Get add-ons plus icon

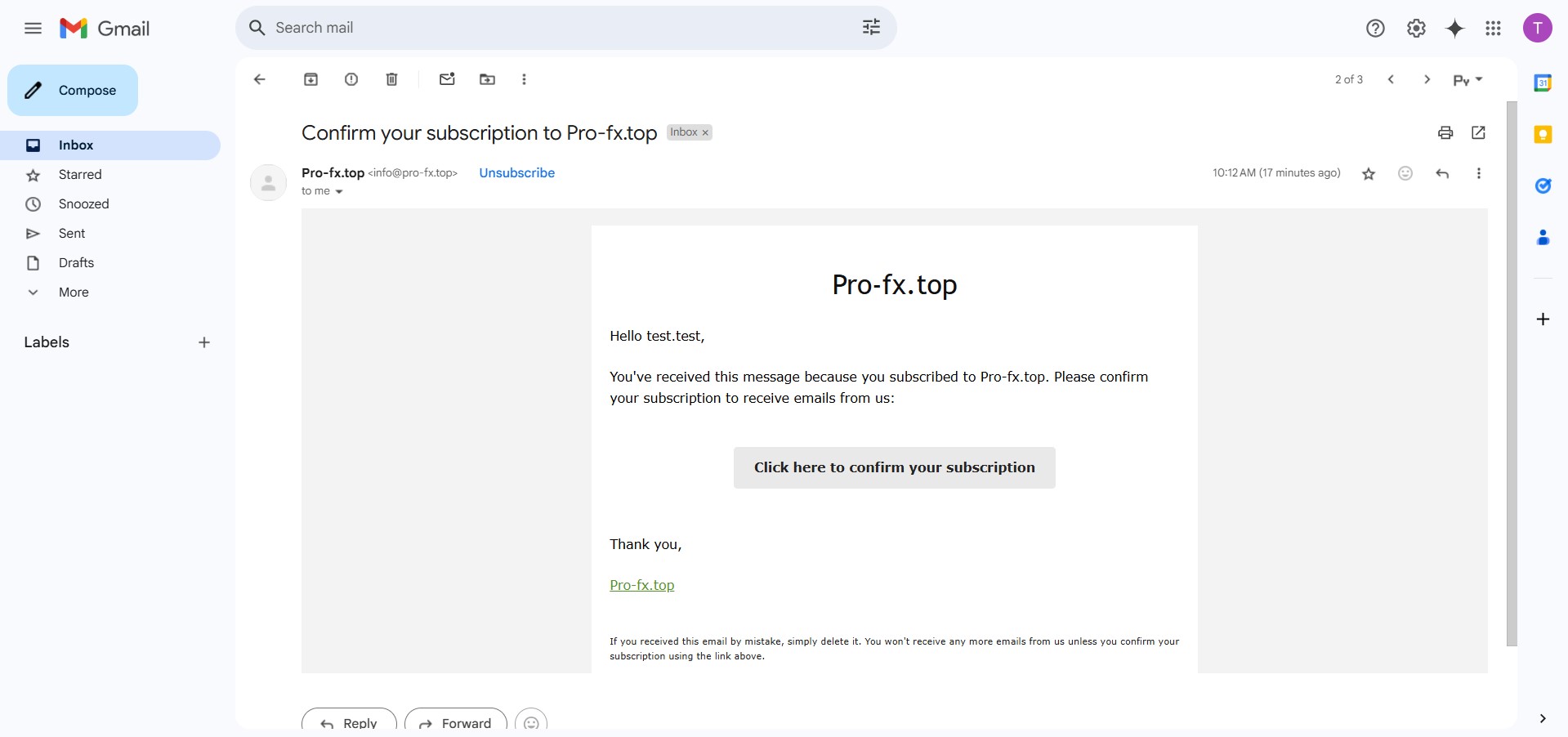[x=1543, y=319]
